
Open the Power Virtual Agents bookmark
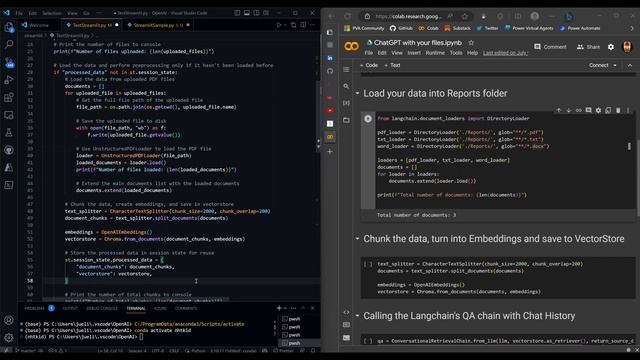[529, 28]
